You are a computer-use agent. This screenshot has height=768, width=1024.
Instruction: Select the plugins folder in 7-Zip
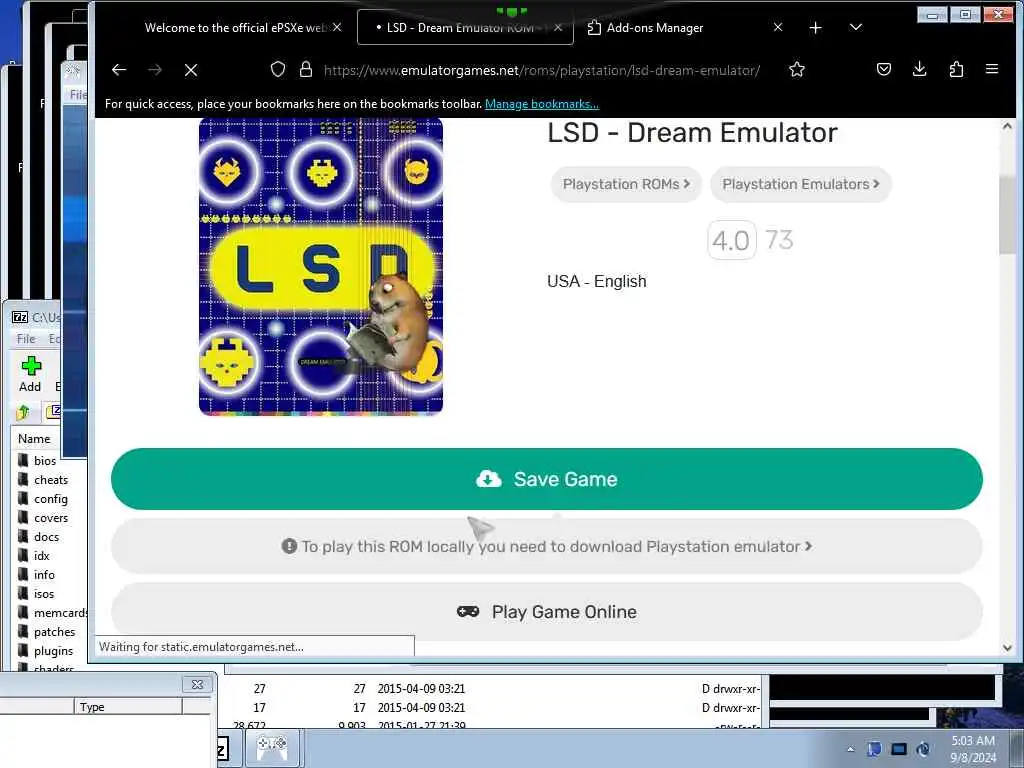[x=46, y=650]
